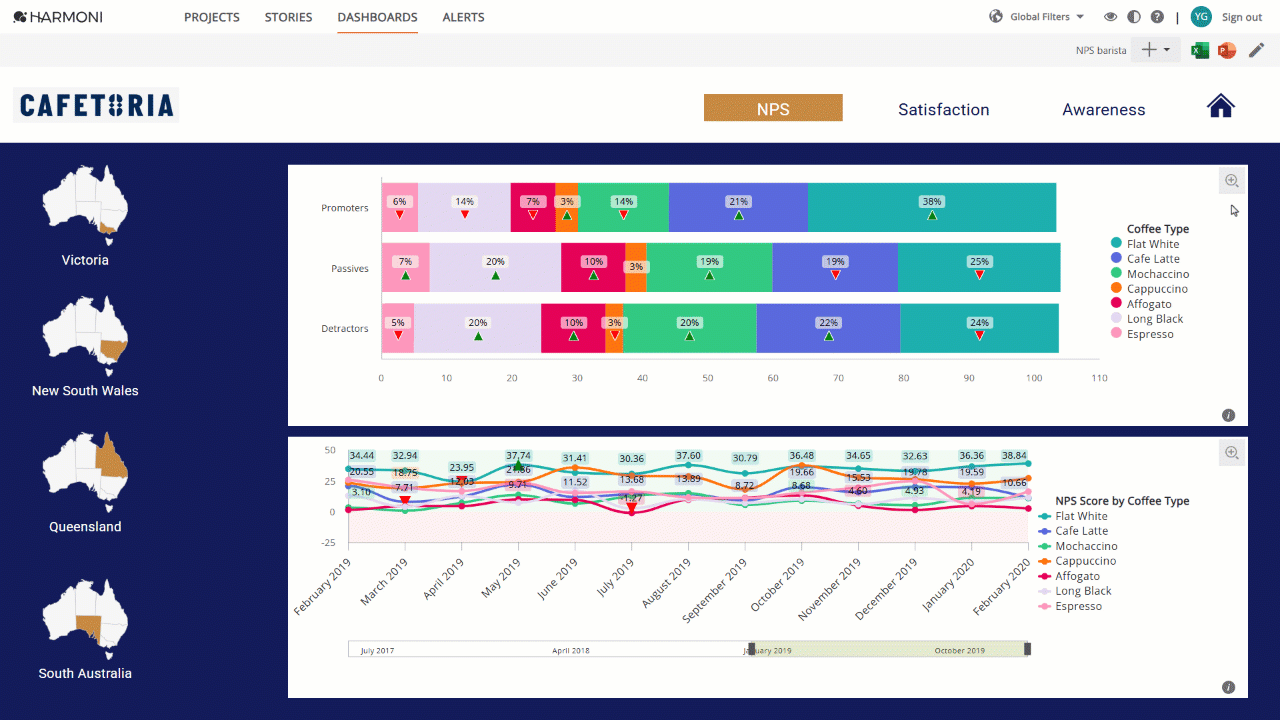Image resolution: width=1280 pixels, height=720 pixels.
Task: Zoom the NPS line chart magnifier icon
Action: click(1232, 453)
